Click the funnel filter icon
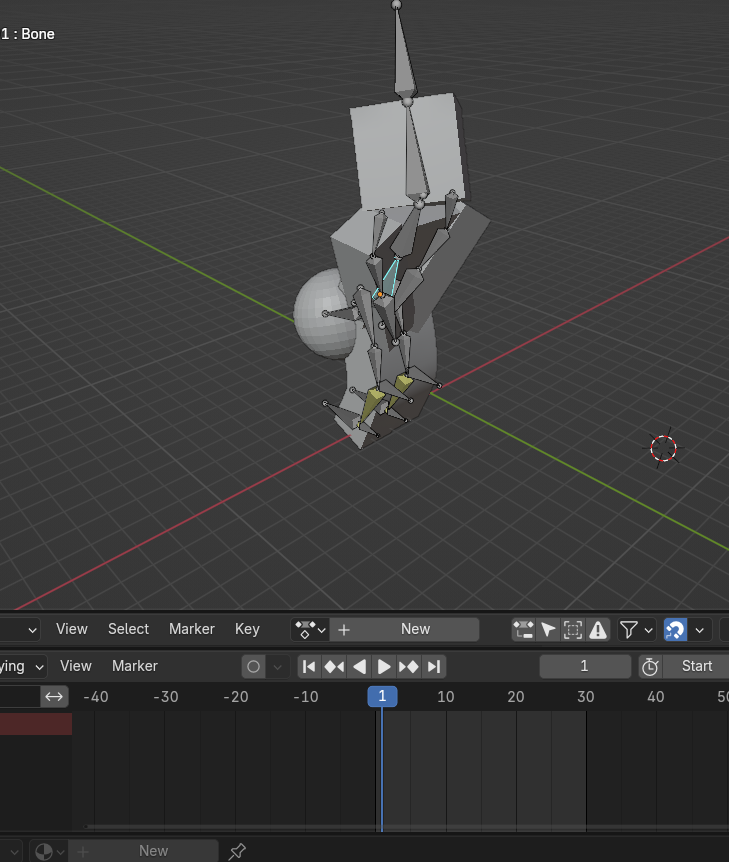The image size is (729, 862). 629,629
